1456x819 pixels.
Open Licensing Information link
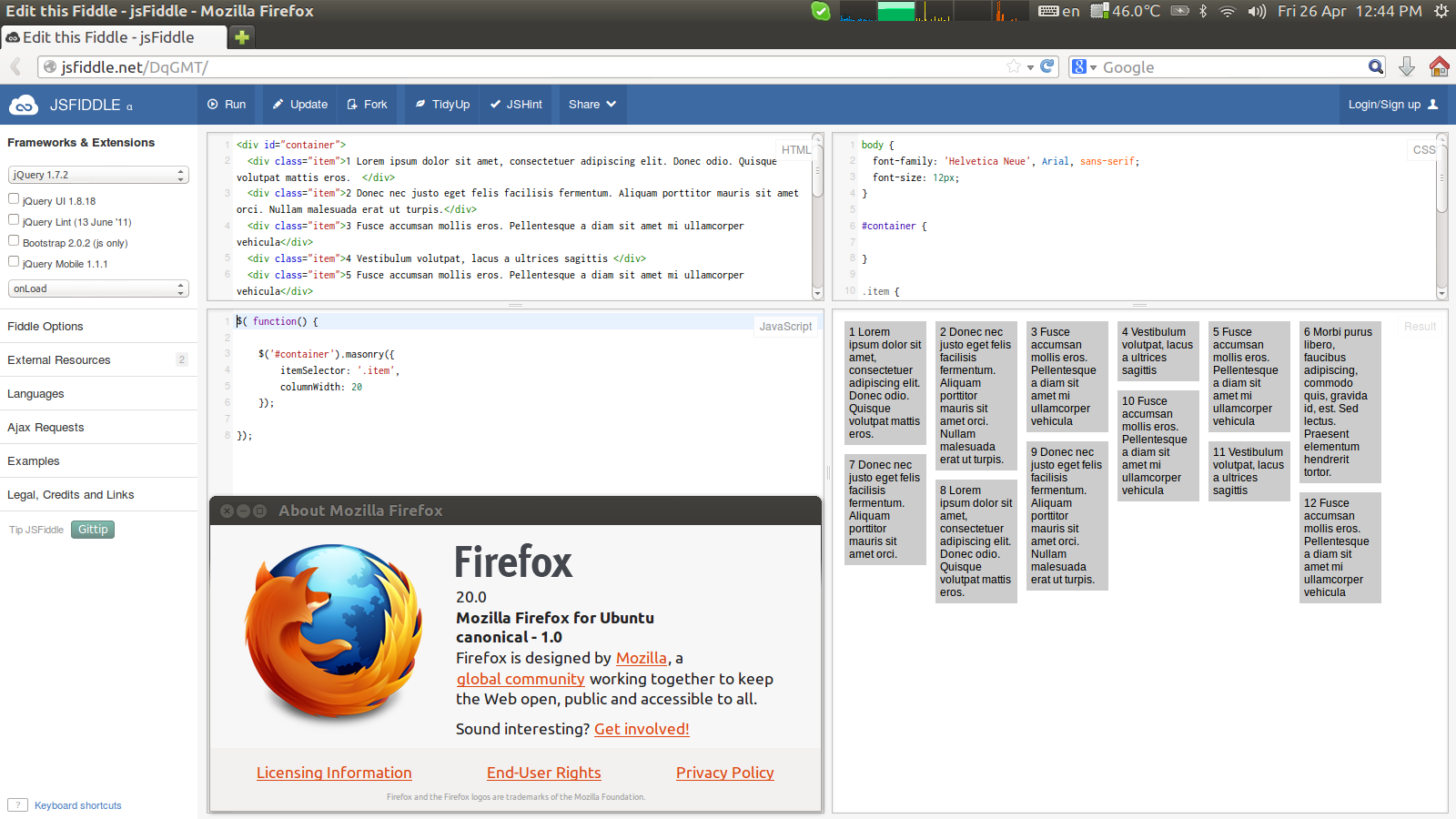point(334,773)
